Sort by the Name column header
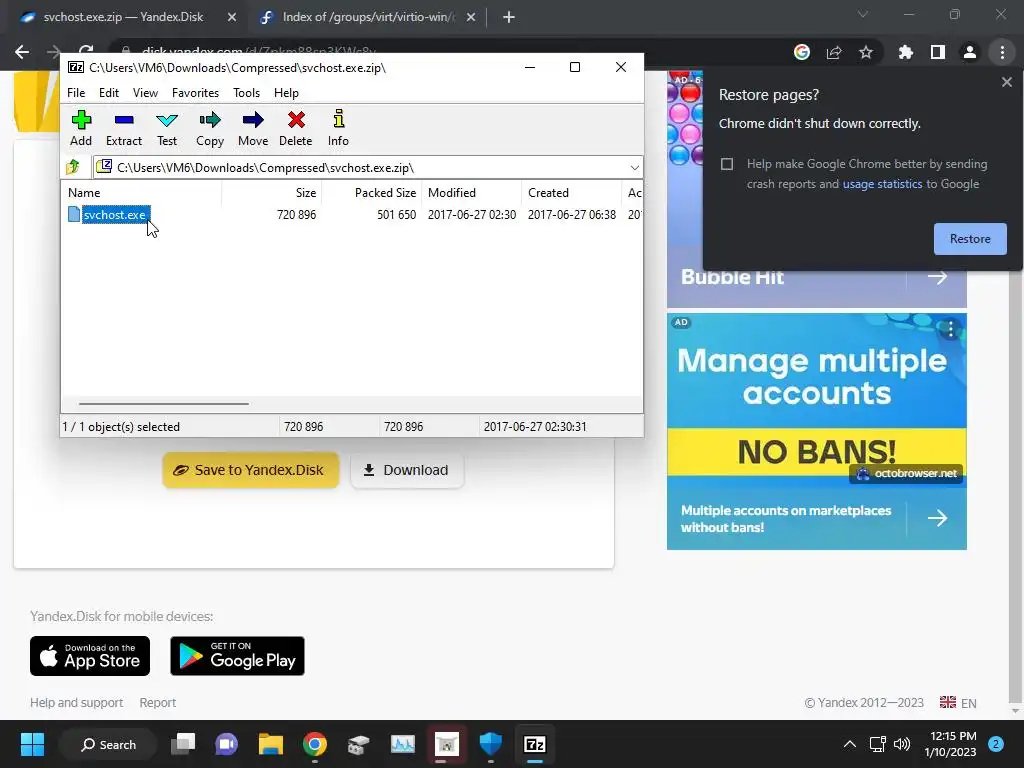The width and height of the screenshot is (1024, 768). pyautogui.click(x=141, y=193)
